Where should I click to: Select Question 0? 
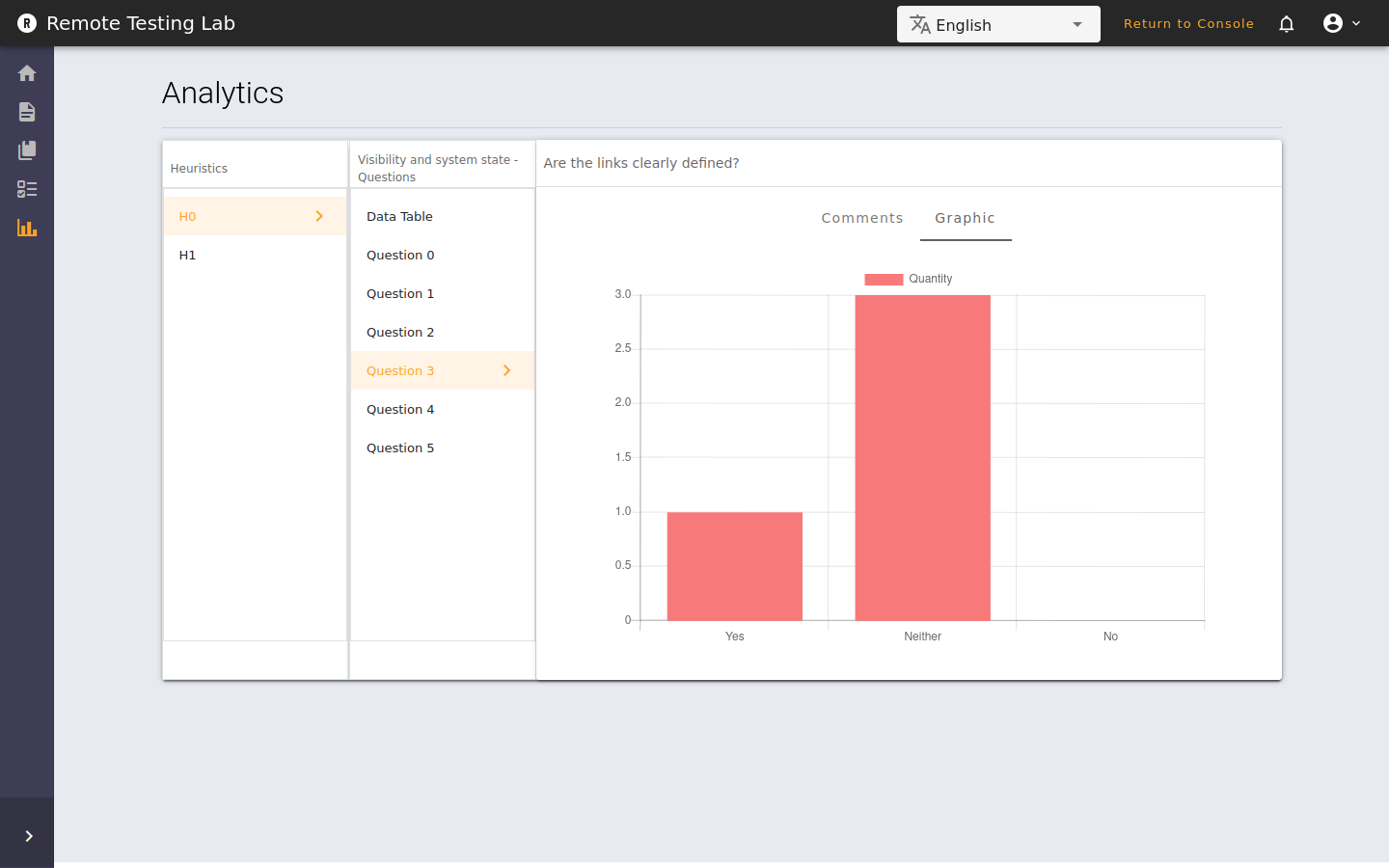pyautogui.click(x=442, y=255)
